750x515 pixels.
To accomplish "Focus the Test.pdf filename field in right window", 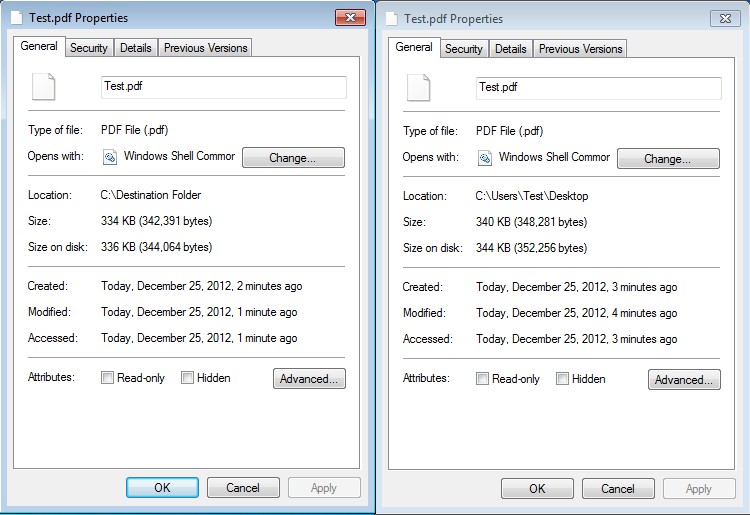I will point(599,88).
